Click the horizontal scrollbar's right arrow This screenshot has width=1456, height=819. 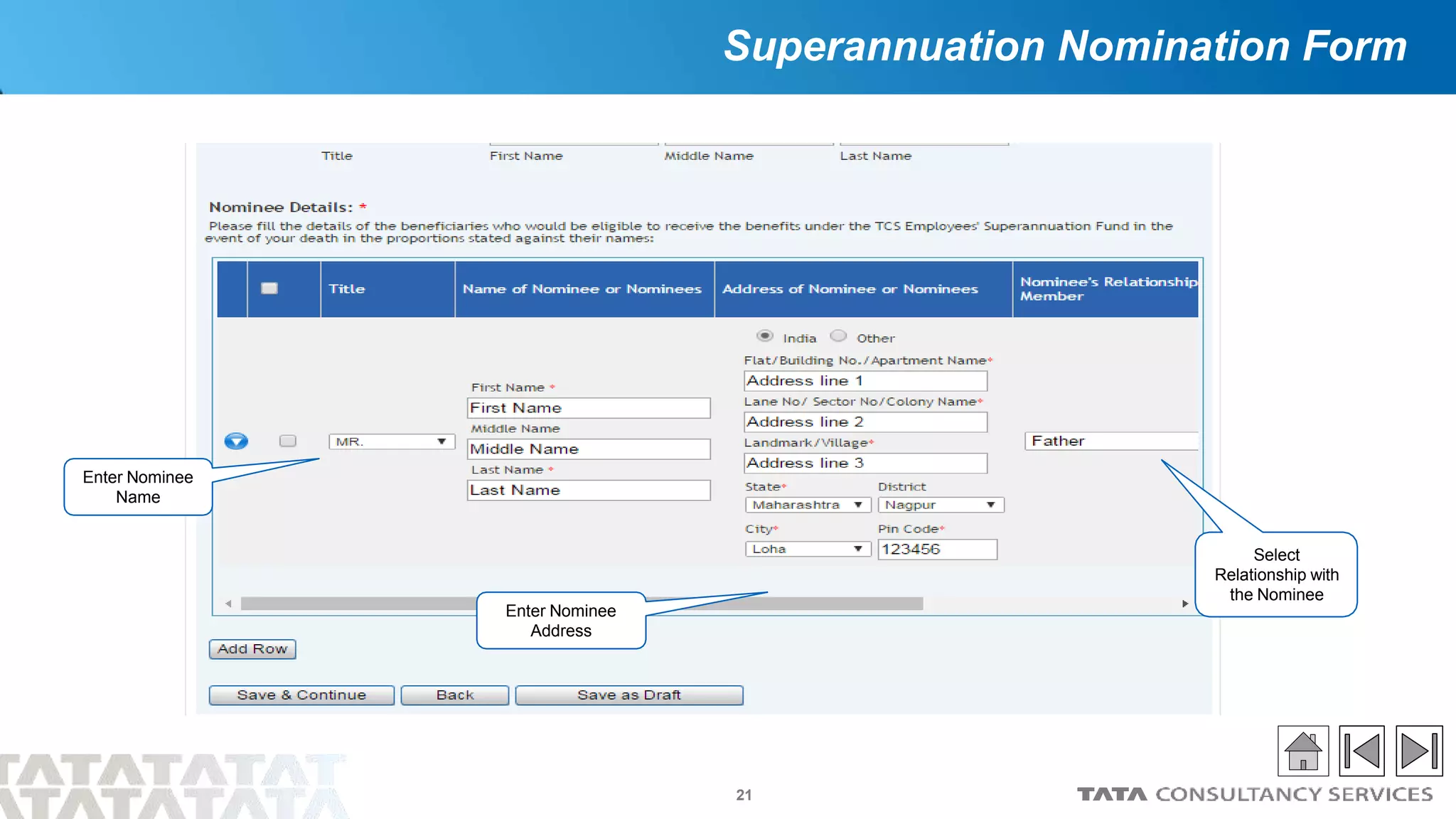tap(1185, 604)
